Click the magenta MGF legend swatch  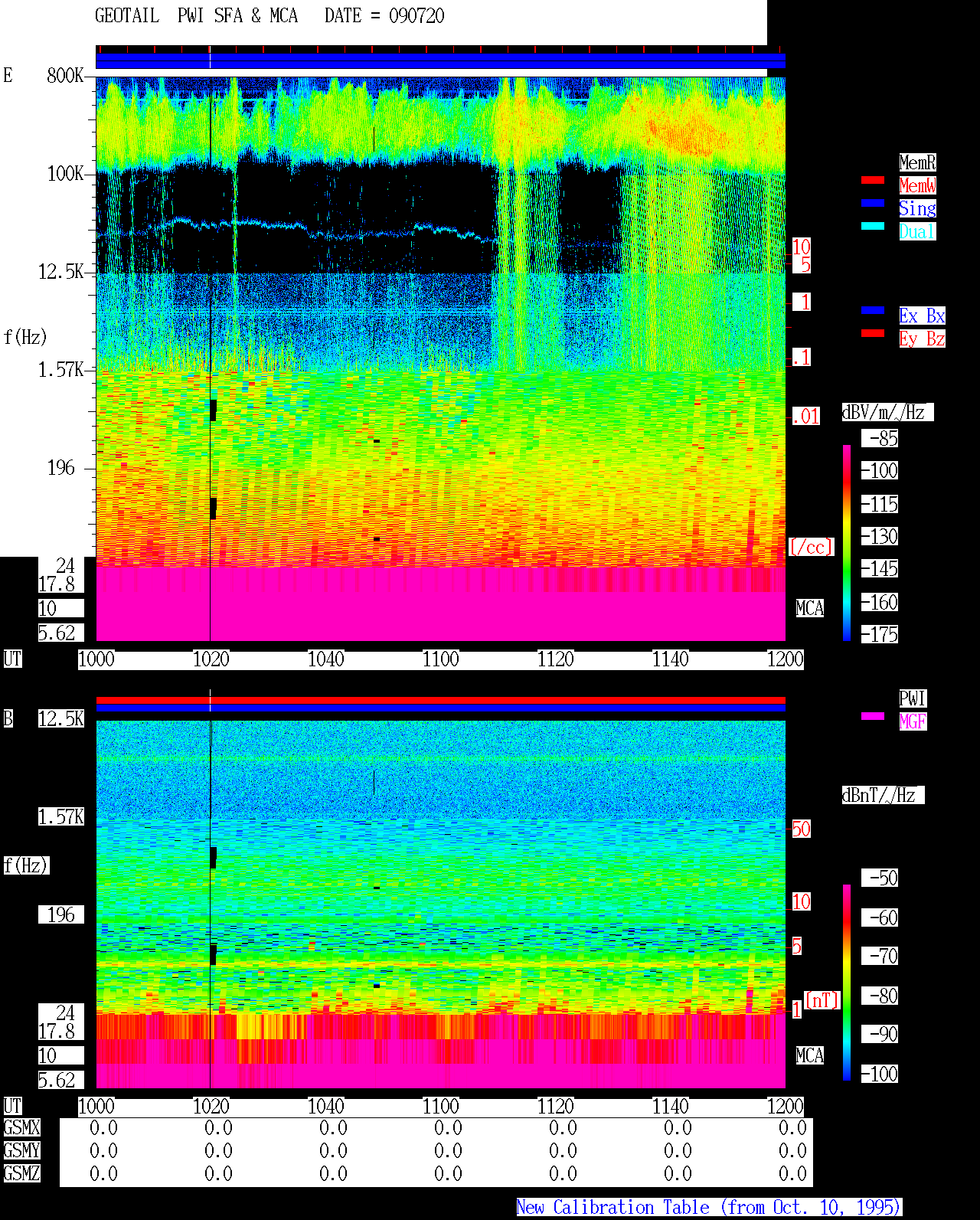coord(873,716)
